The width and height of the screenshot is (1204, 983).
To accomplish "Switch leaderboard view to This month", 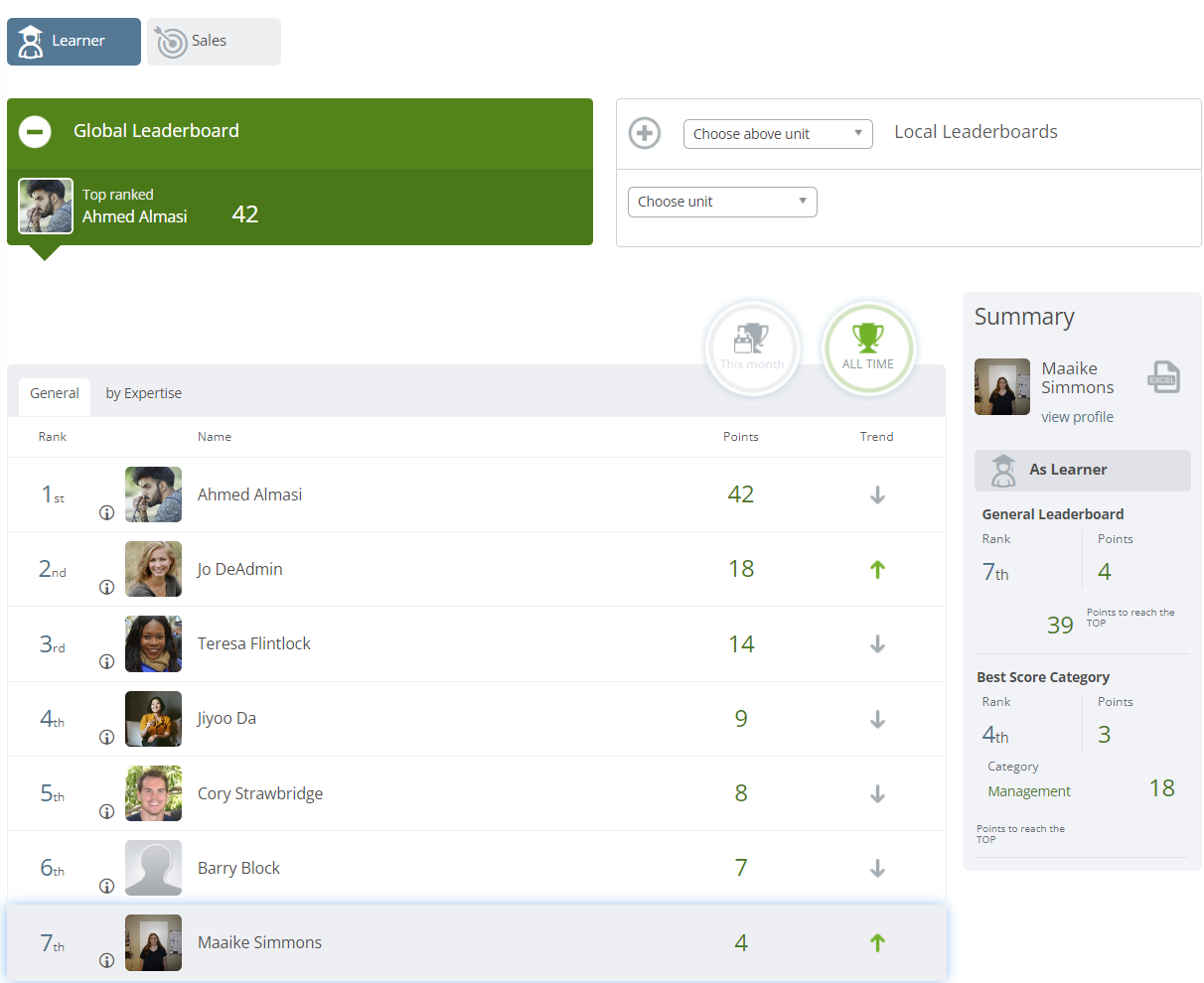I will click(752, 349).
